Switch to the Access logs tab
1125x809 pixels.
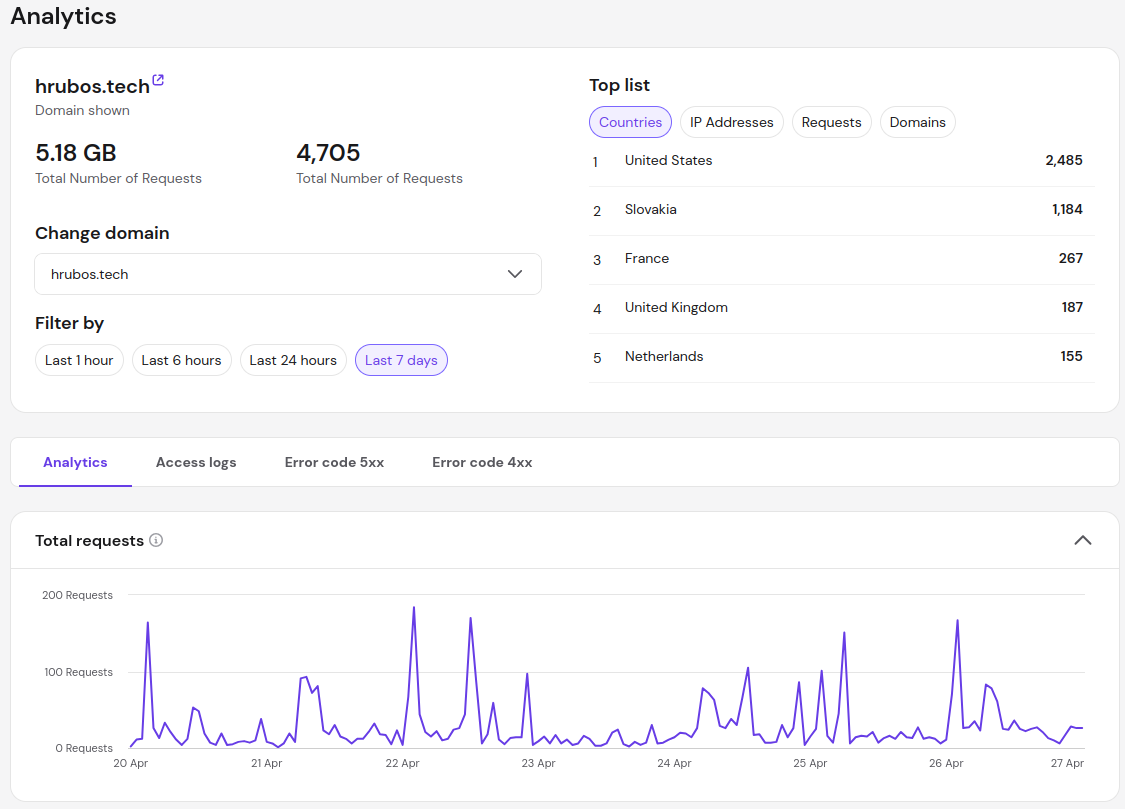196,462
